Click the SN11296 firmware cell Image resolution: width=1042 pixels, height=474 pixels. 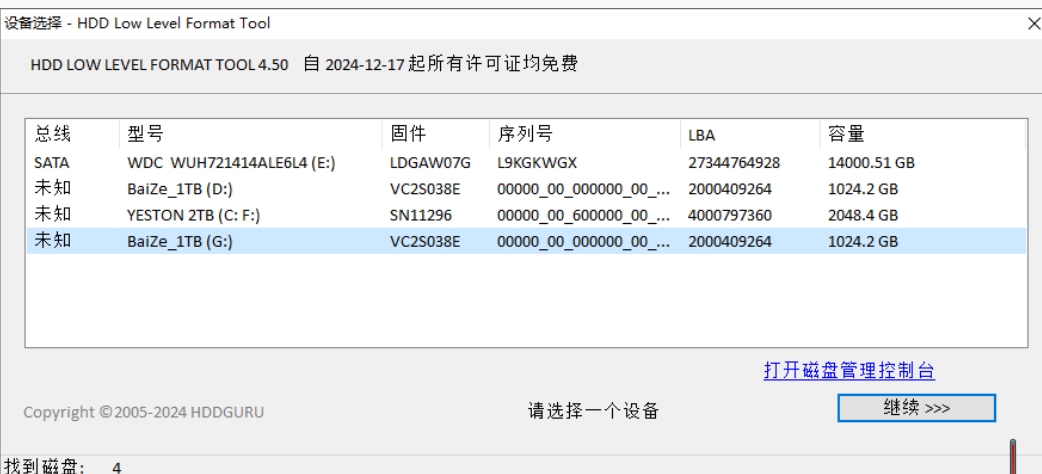(x=418, y=215)
